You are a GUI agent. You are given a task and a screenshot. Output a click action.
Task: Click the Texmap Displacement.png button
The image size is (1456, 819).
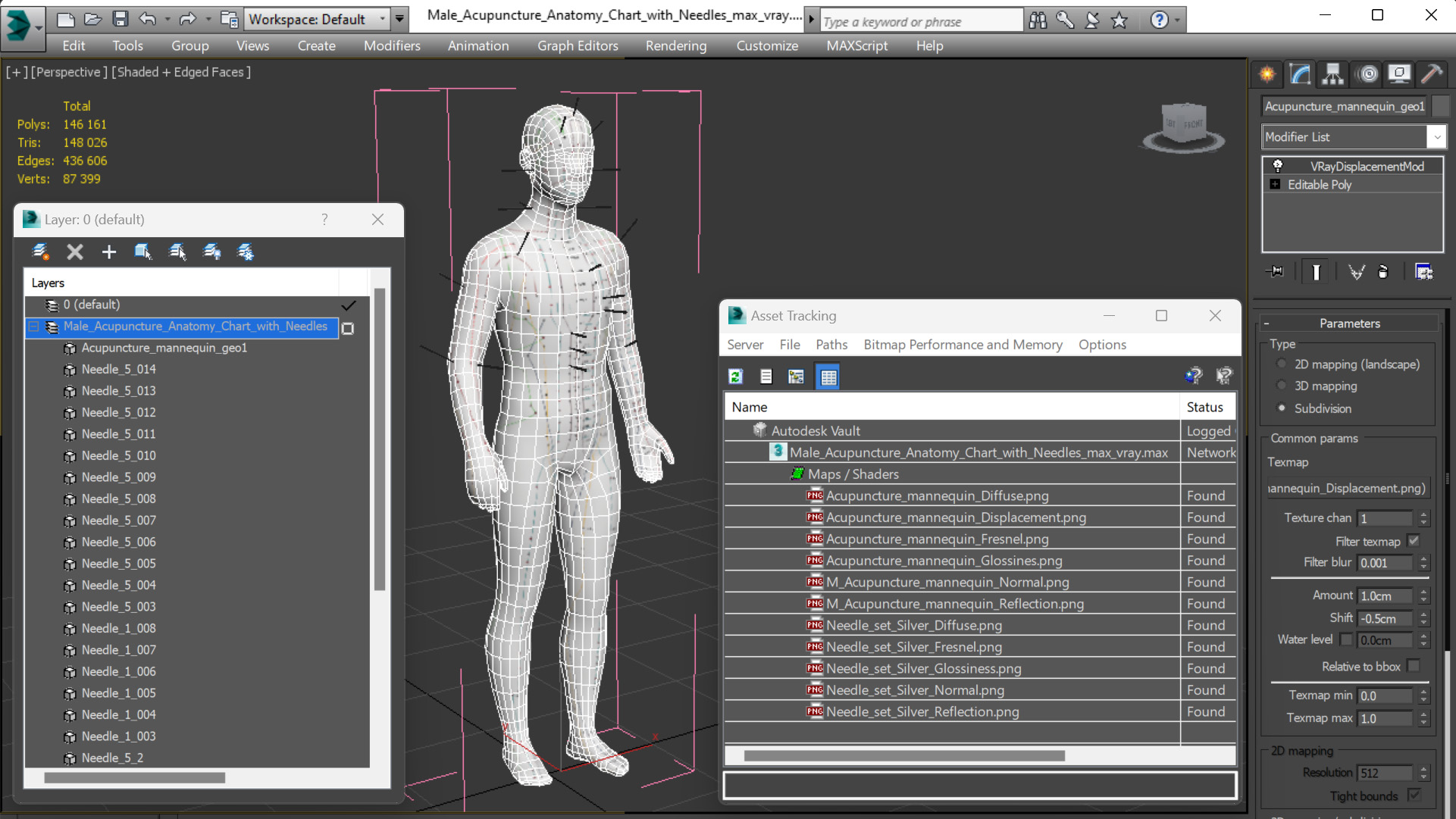tap(1347, 489)
